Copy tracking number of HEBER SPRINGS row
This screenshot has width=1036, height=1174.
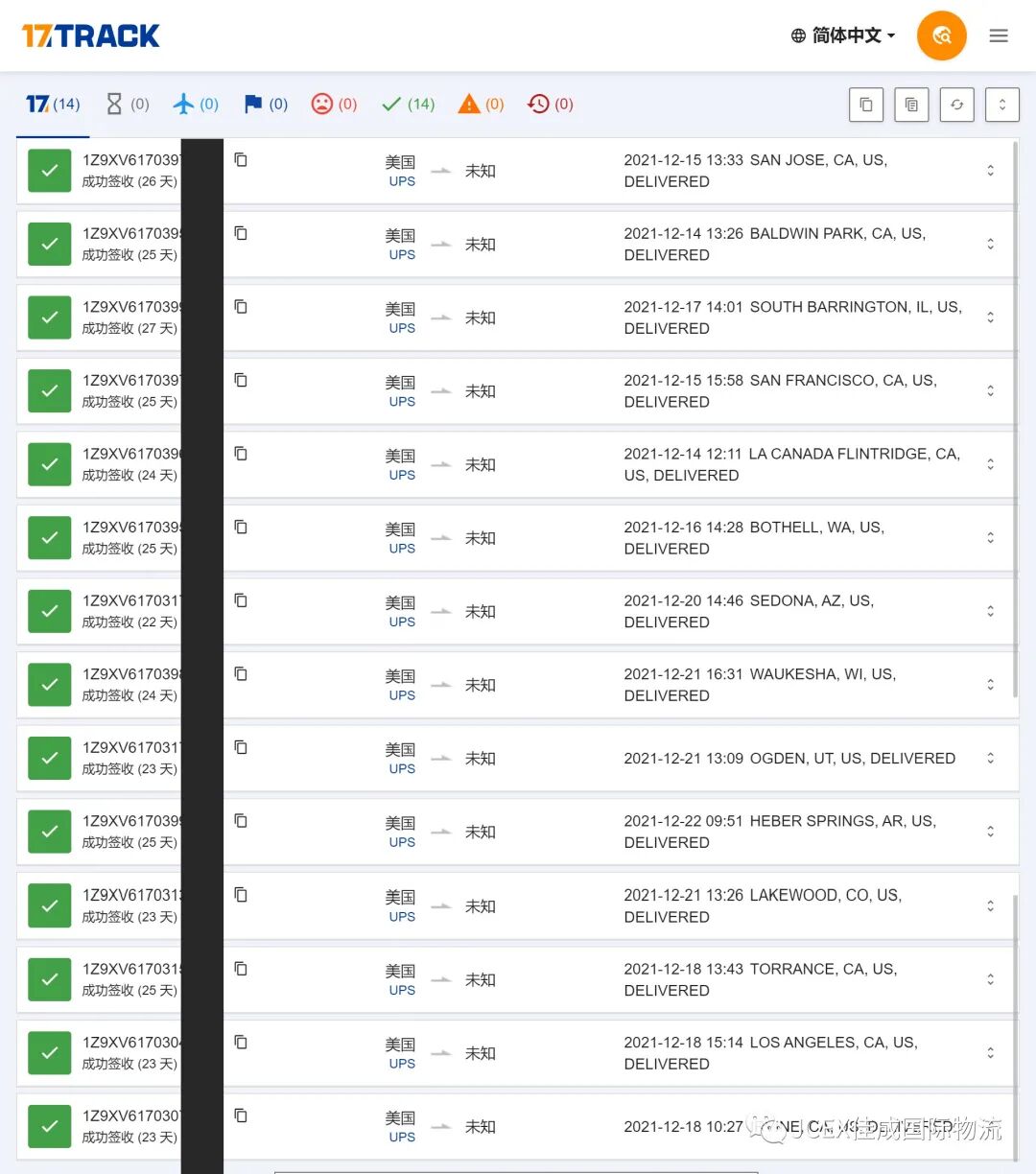click(x=241, y=820)
